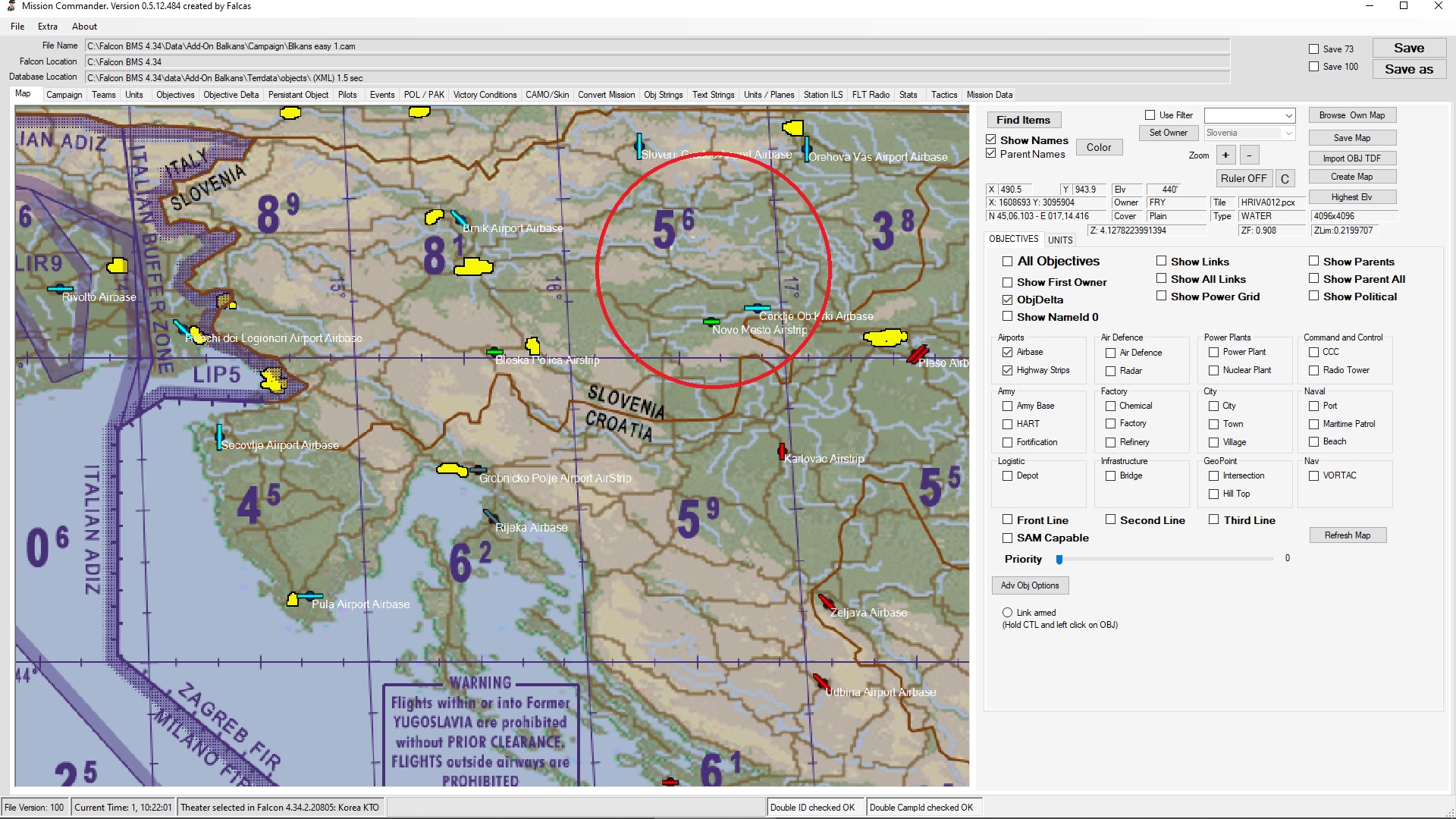Select the Secovlje Airport Airbase marker

(x=219, y=437)
